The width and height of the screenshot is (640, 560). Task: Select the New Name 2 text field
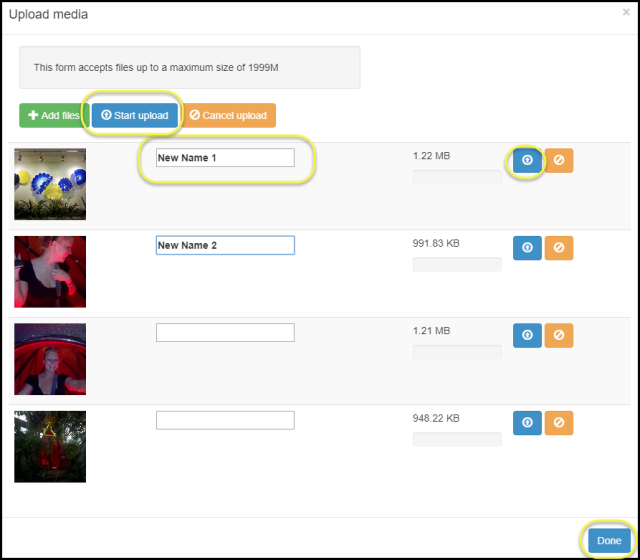tap(225, 245)
